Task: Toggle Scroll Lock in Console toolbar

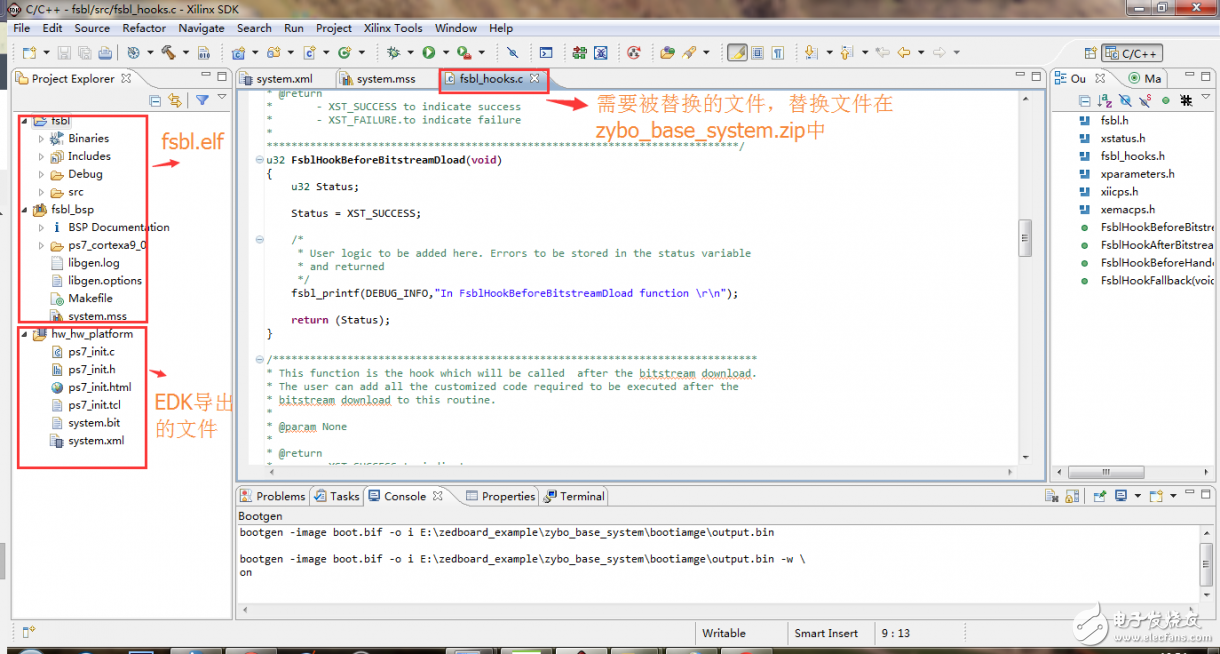Action: point(1070,496)
